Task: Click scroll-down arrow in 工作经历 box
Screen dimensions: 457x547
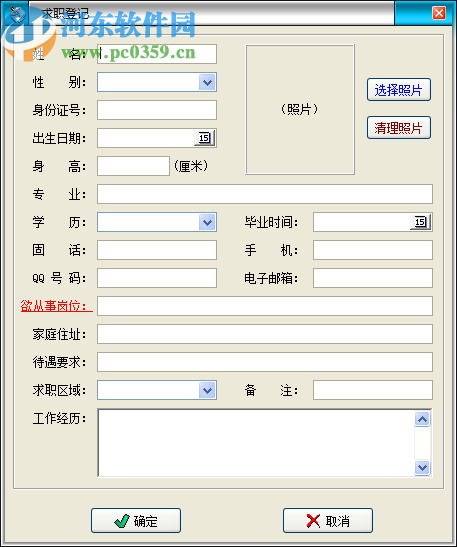Action: coord(422,467)
